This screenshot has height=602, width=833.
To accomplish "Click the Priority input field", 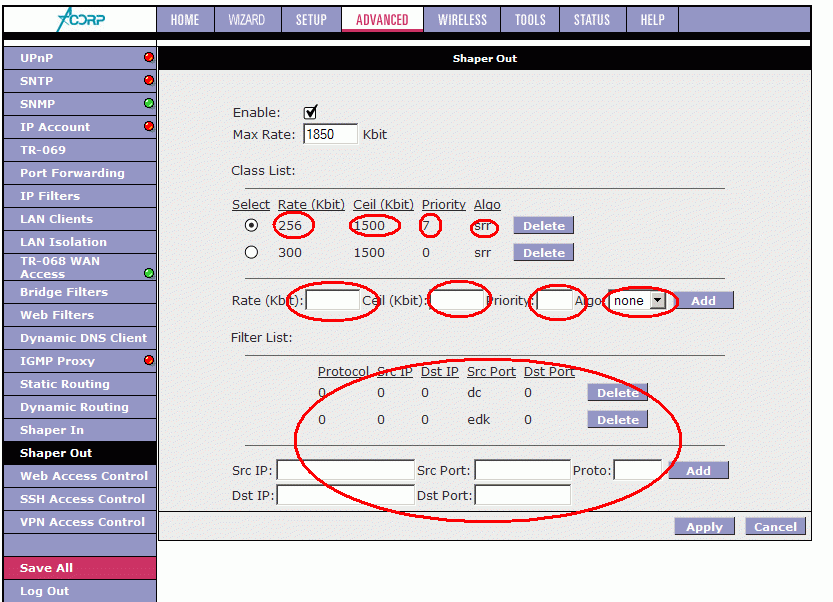I will click(x=555, y=301).
